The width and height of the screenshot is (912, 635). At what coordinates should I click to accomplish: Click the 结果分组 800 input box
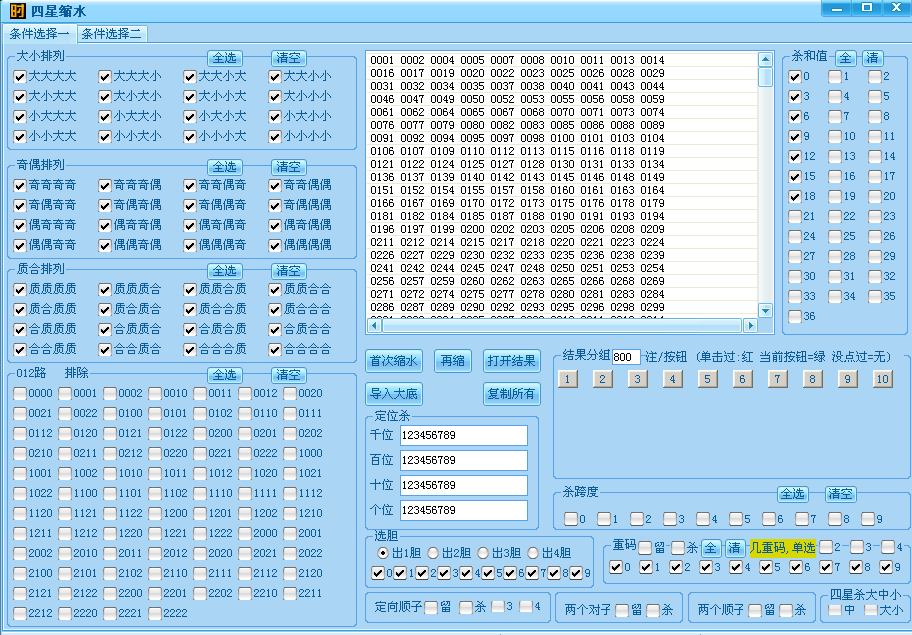(626, 357)
